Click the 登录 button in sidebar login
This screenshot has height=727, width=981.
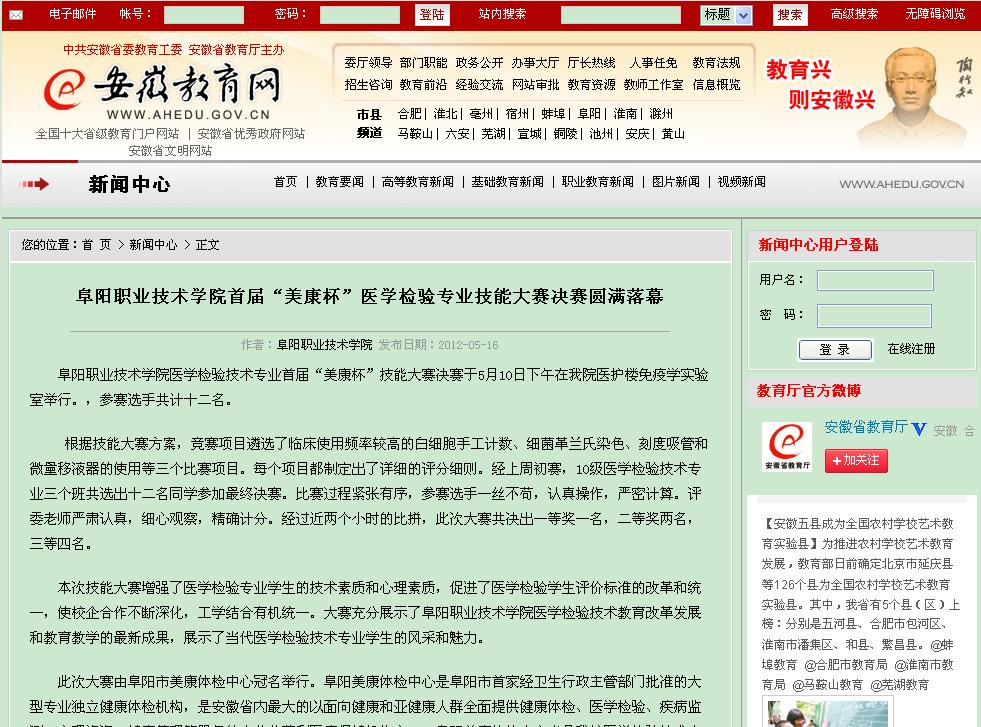pos(834,349)
